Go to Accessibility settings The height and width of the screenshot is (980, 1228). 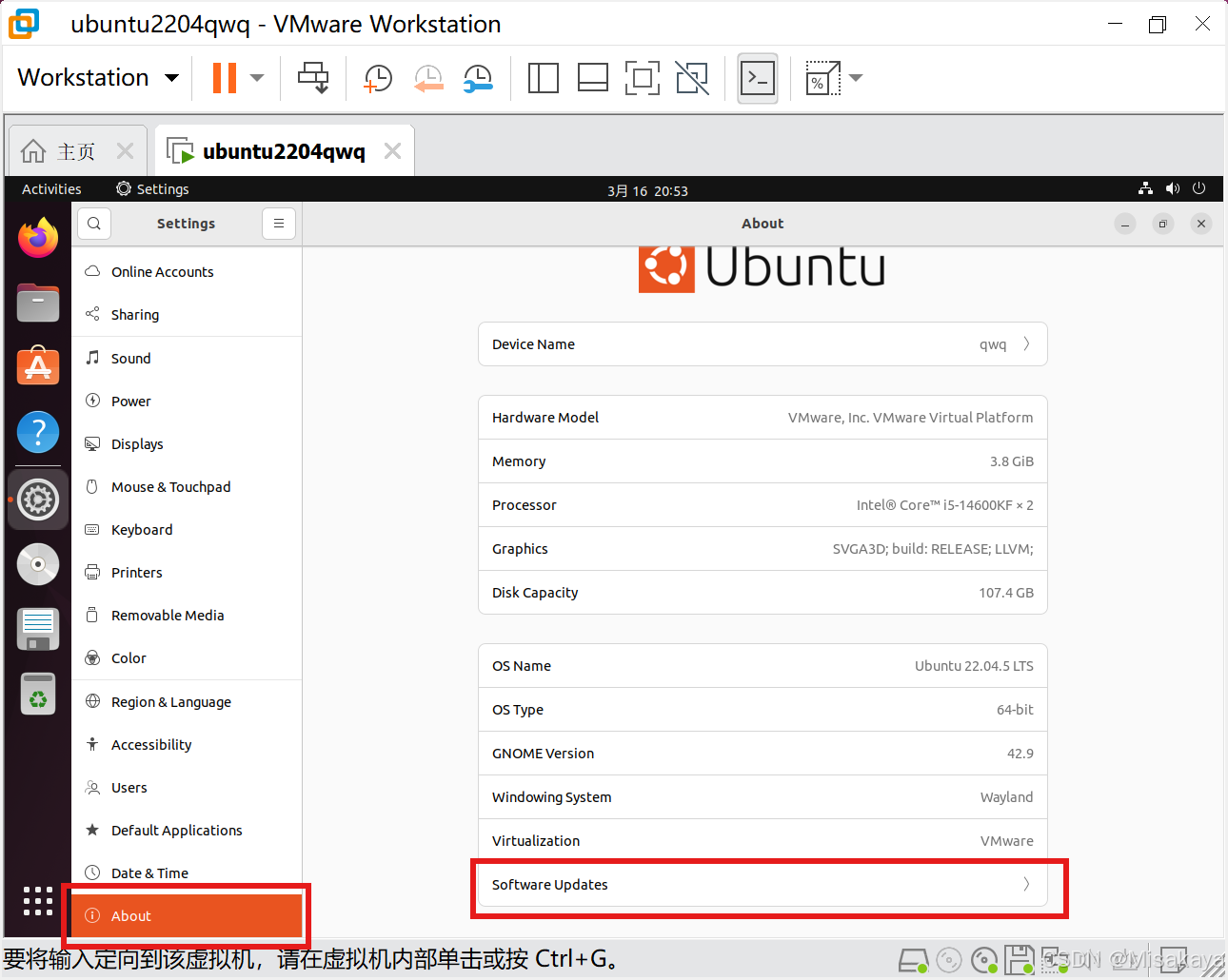tap(187, 745)
